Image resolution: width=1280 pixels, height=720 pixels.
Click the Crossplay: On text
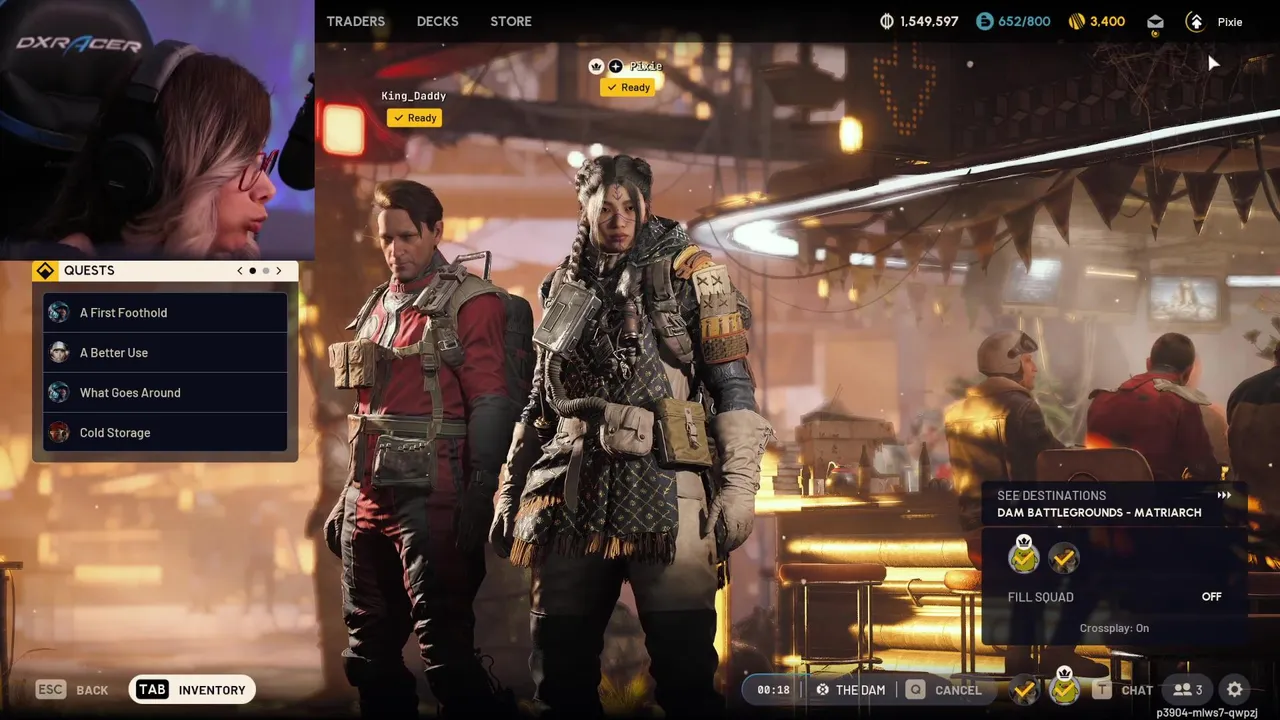pyautogui.click(x=1114, y=628)
